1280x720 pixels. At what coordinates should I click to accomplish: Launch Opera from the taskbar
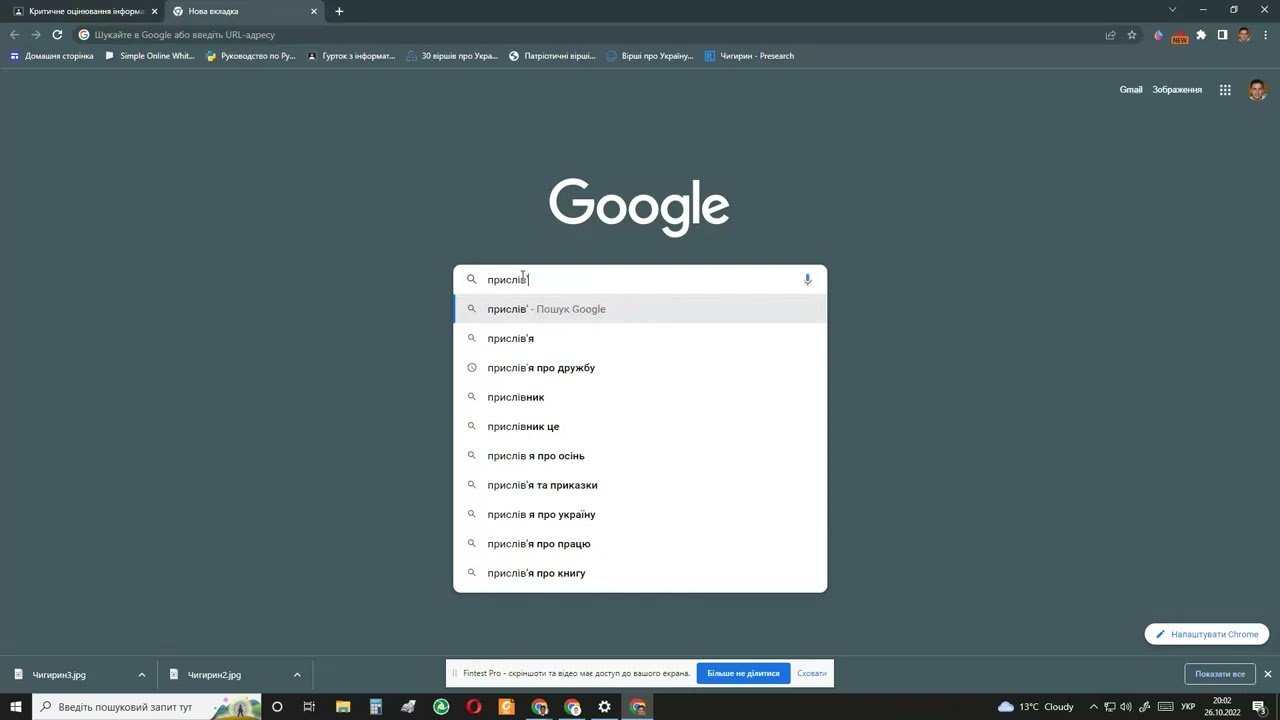pyautogui.click(x=474, y=707)
